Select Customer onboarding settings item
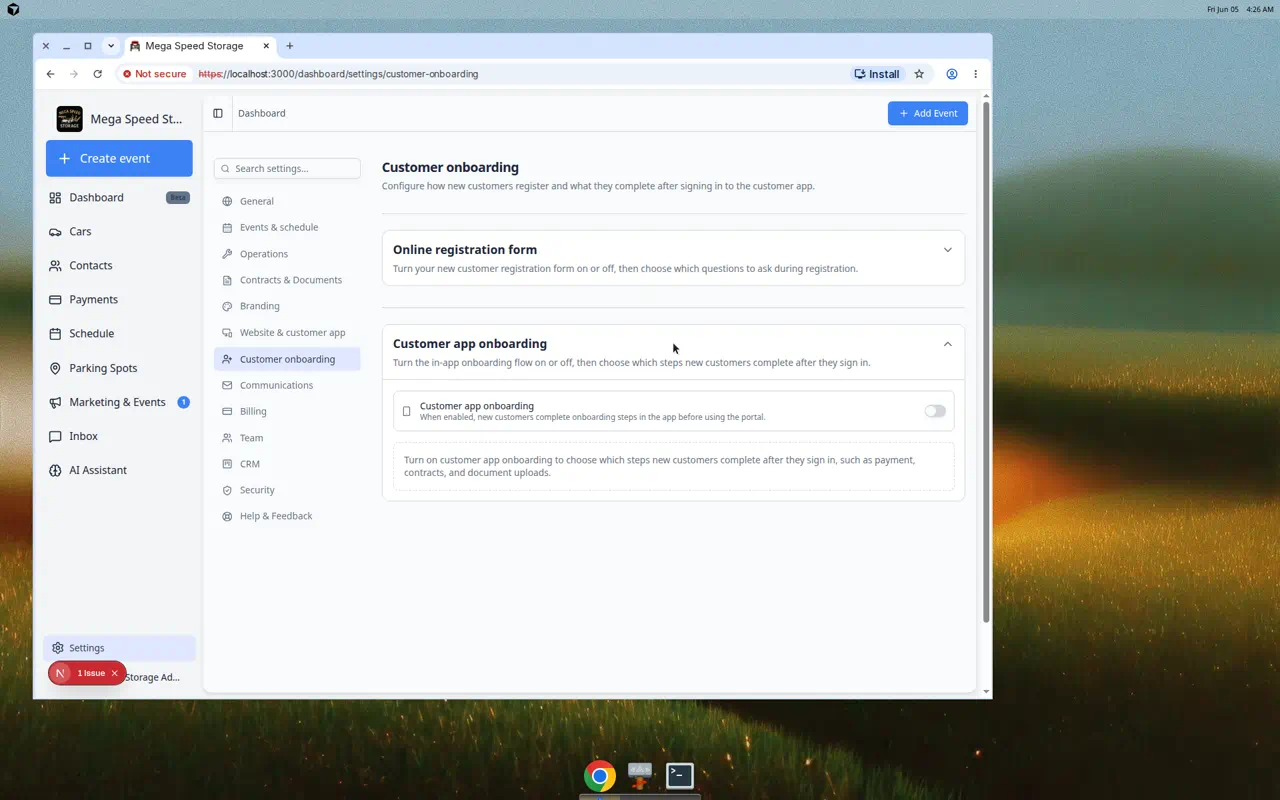This screenshot has width=1280, height=800. coord(287,359)
